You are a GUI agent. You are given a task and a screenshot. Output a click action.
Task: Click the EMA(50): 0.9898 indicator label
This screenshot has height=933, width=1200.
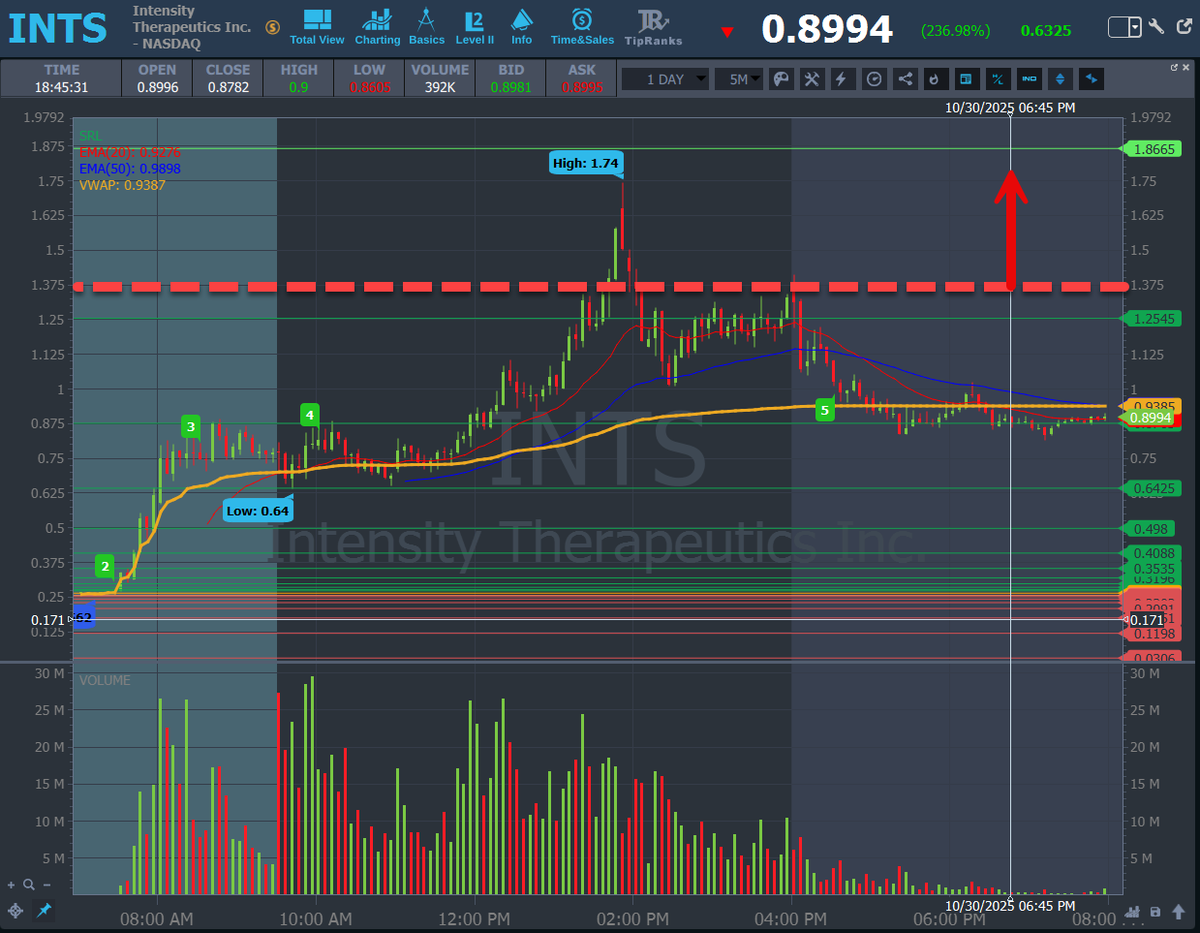coord(129,169)
